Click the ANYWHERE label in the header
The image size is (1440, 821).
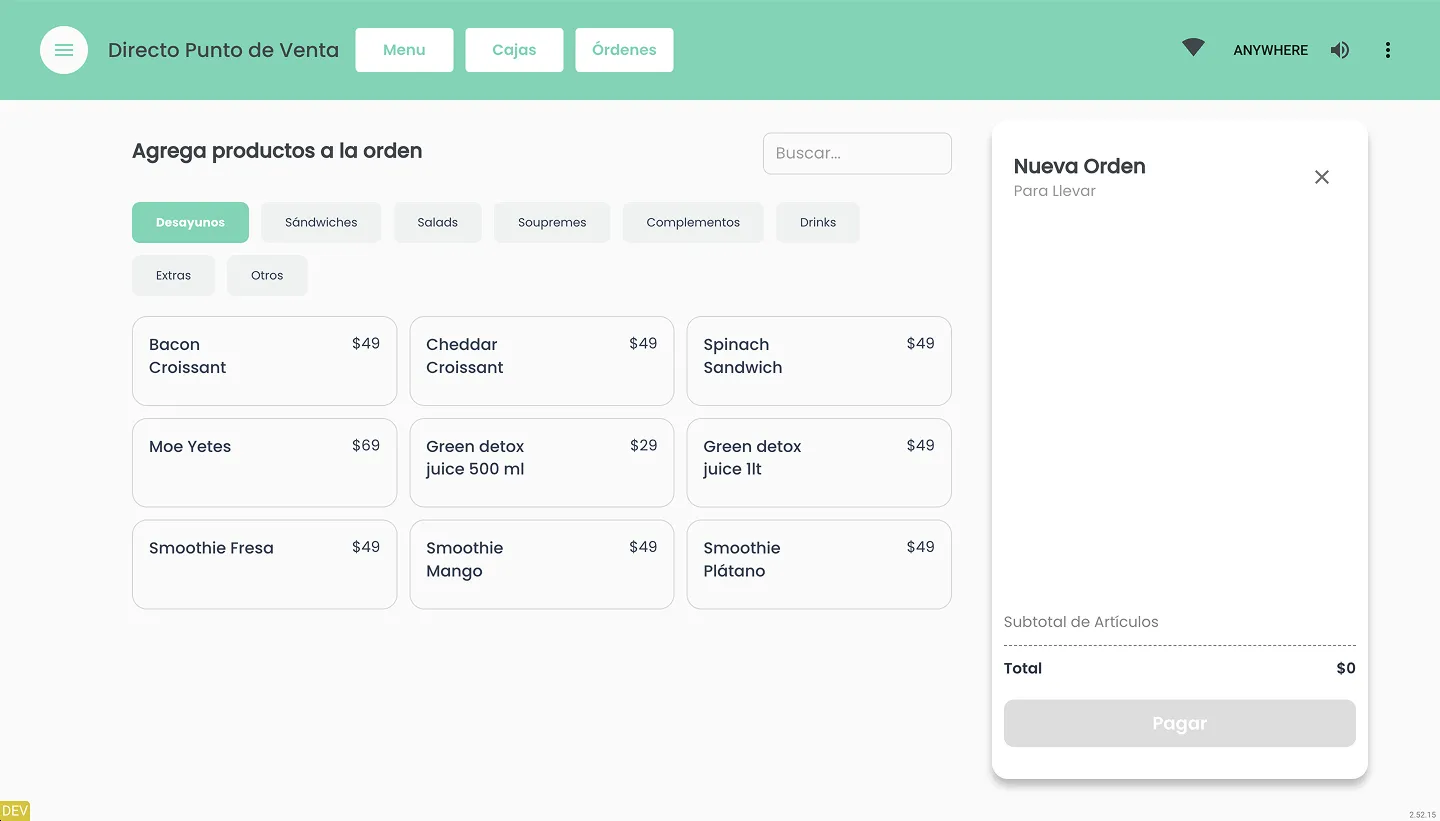click(x=1270, y=50)
